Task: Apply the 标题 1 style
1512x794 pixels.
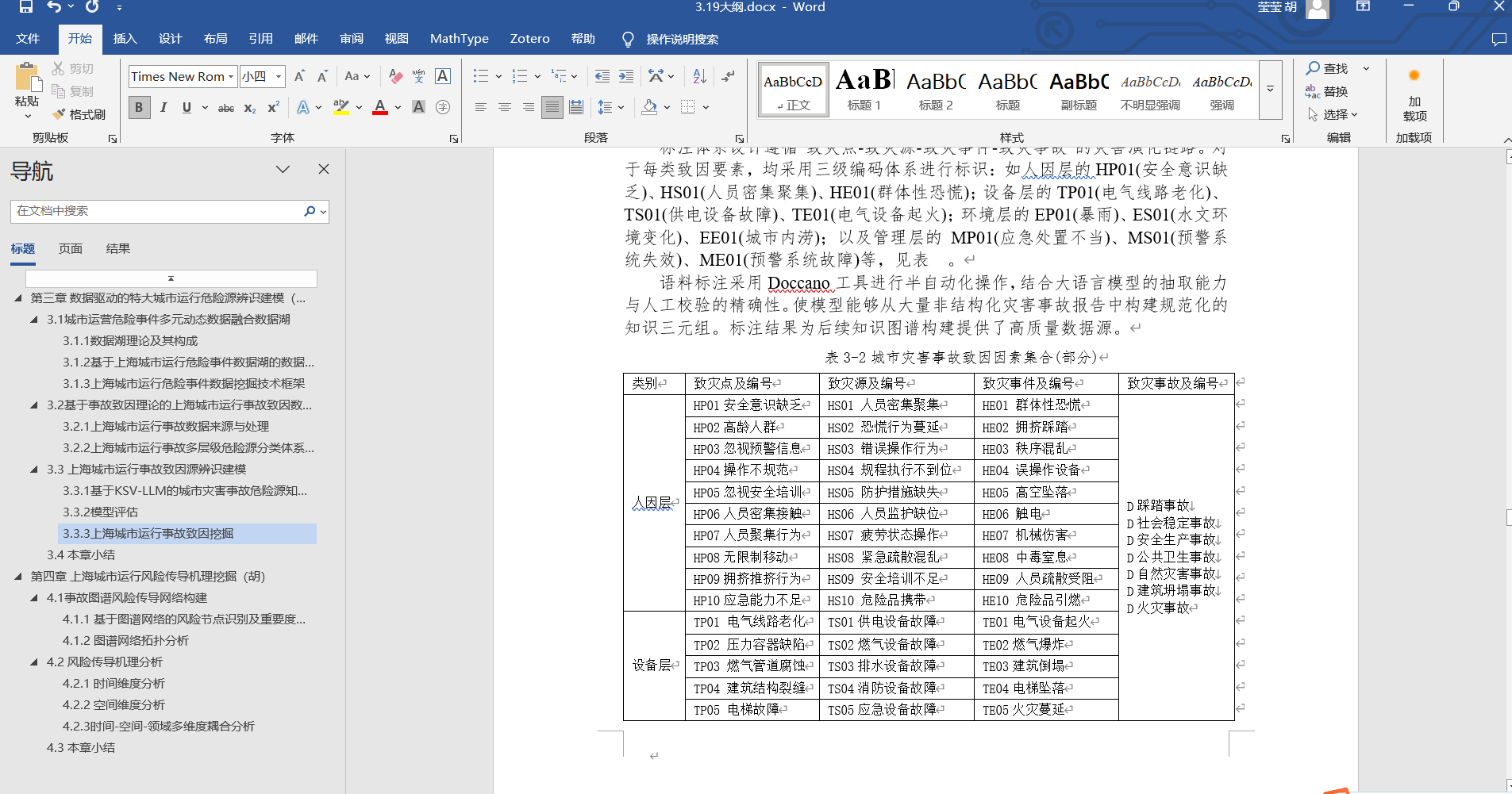Action: [x=864, y=90]
